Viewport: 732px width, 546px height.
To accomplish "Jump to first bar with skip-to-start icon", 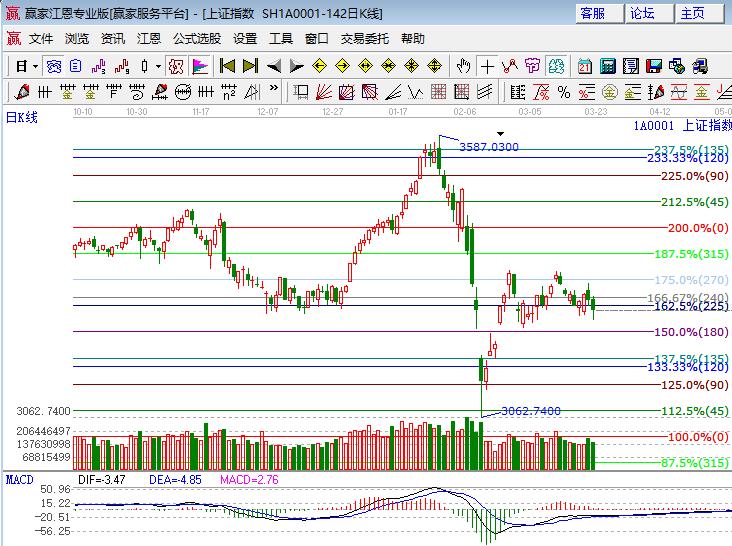I will point(227,66).
